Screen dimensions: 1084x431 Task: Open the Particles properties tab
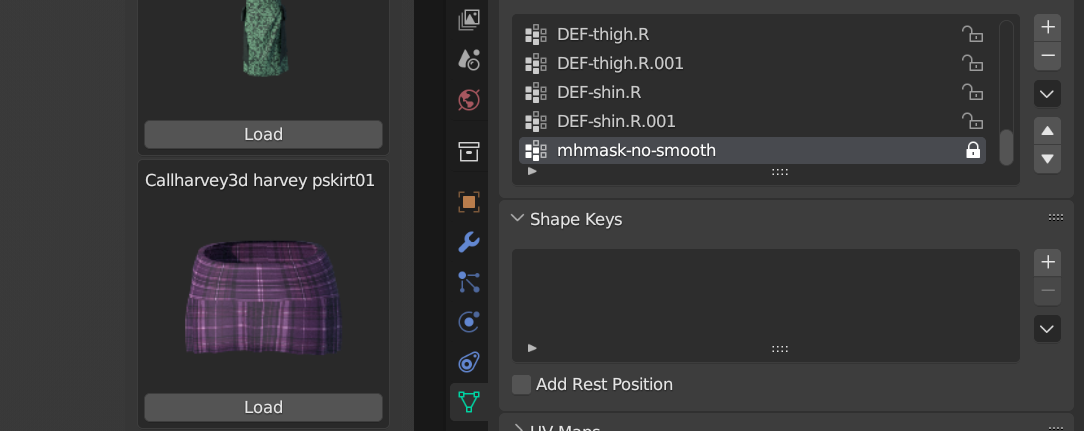(x=468, y=282)
